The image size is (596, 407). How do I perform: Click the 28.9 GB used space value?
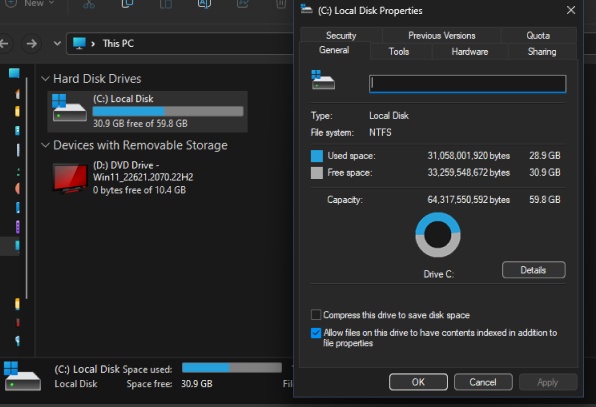point(545,155)
